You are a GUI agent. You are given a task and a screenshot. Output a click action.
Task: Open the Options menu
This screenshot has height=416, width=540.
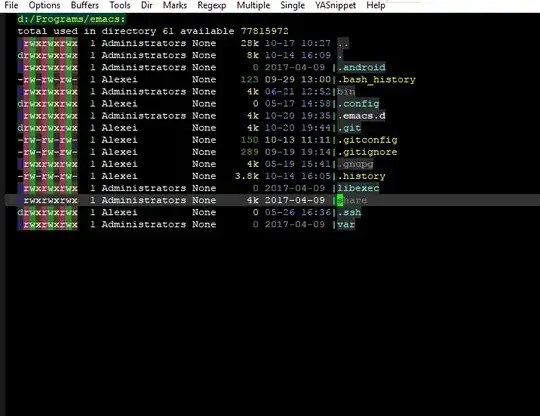coord(44,6)
